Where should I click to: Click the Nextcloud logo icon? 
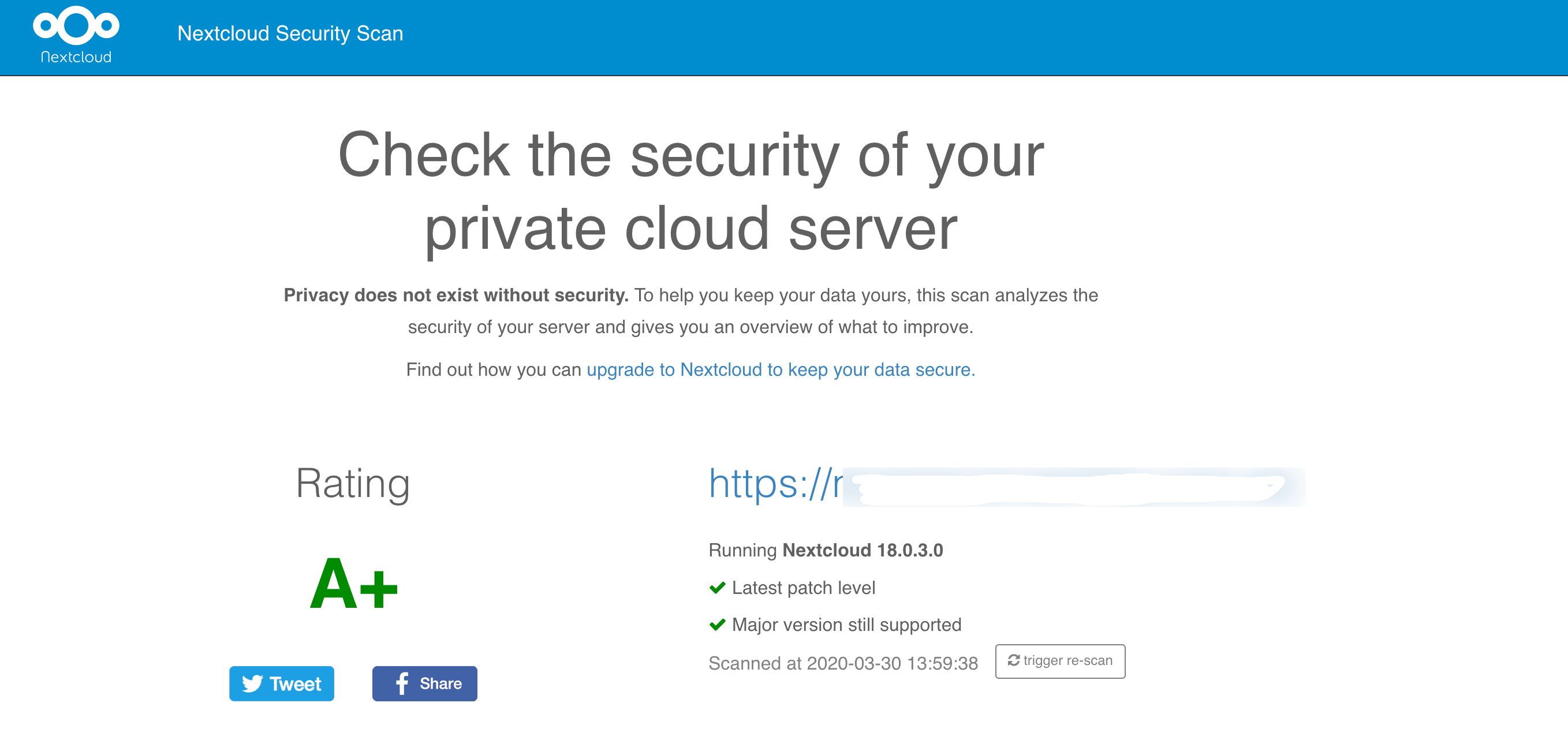click(x=76, y=25)
